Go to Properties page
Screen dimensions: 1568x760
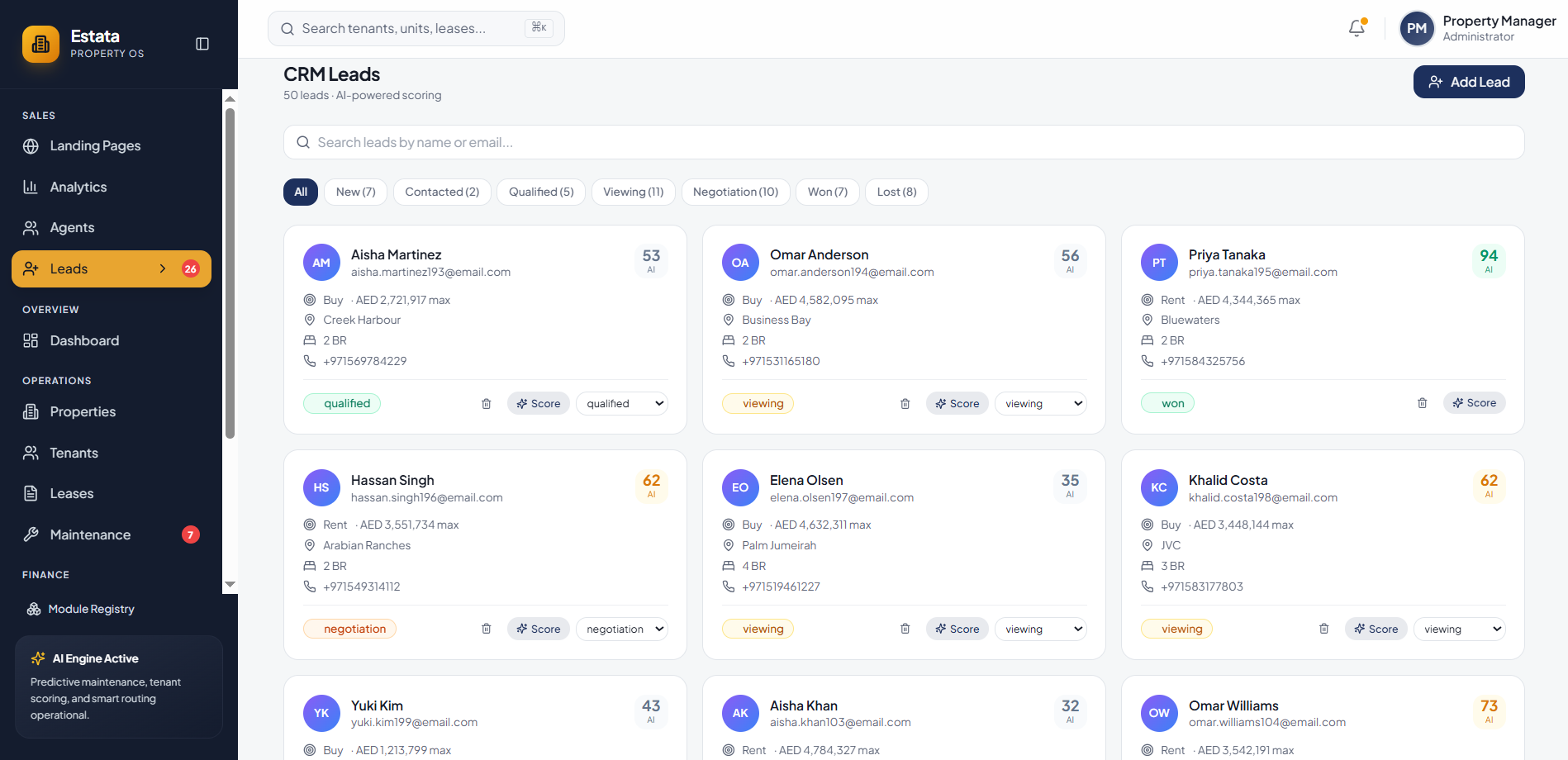pyautogui.click(x=112, y=411)
